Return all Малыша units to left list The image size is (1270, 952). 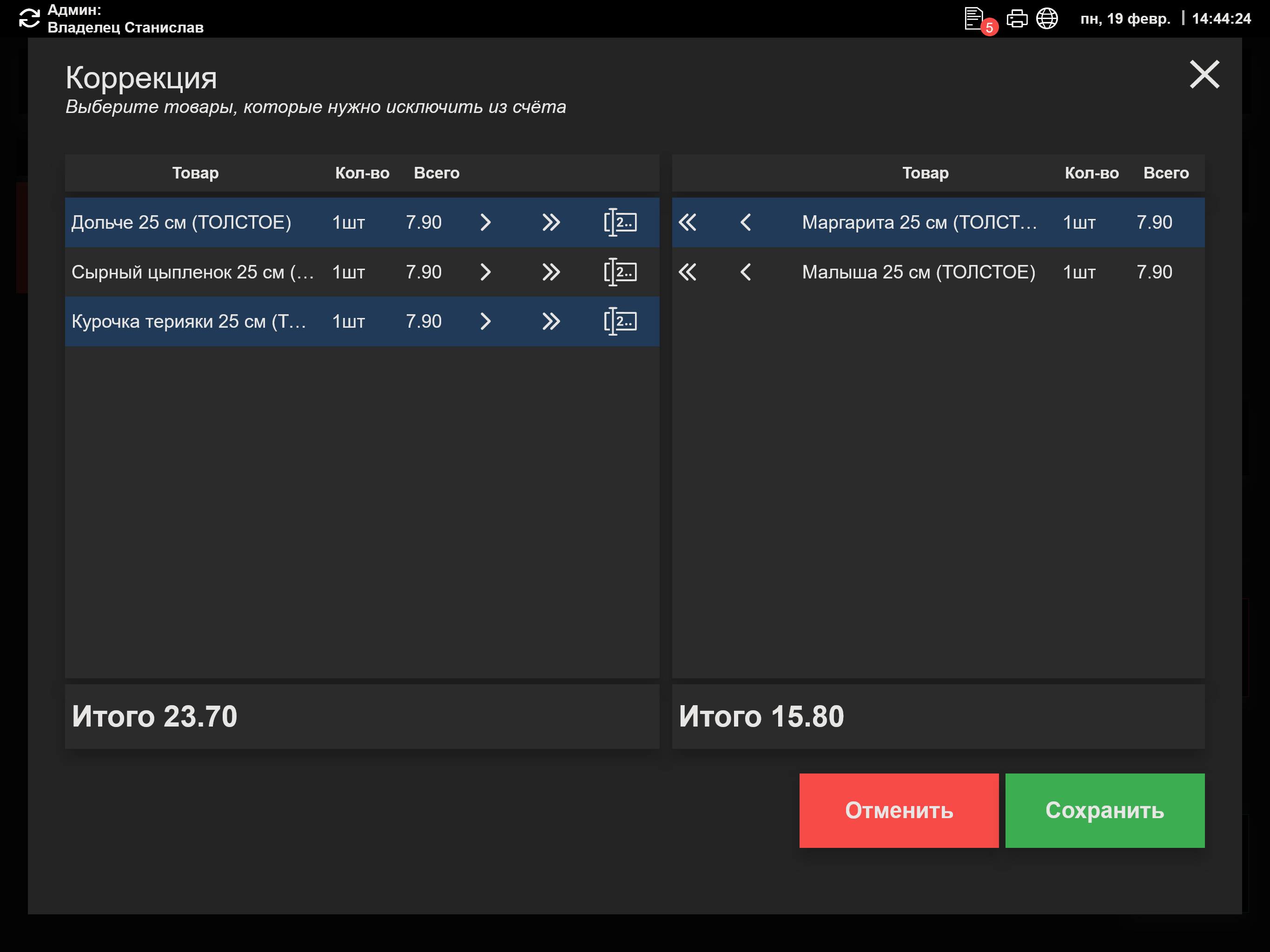[x=687, y=271]
